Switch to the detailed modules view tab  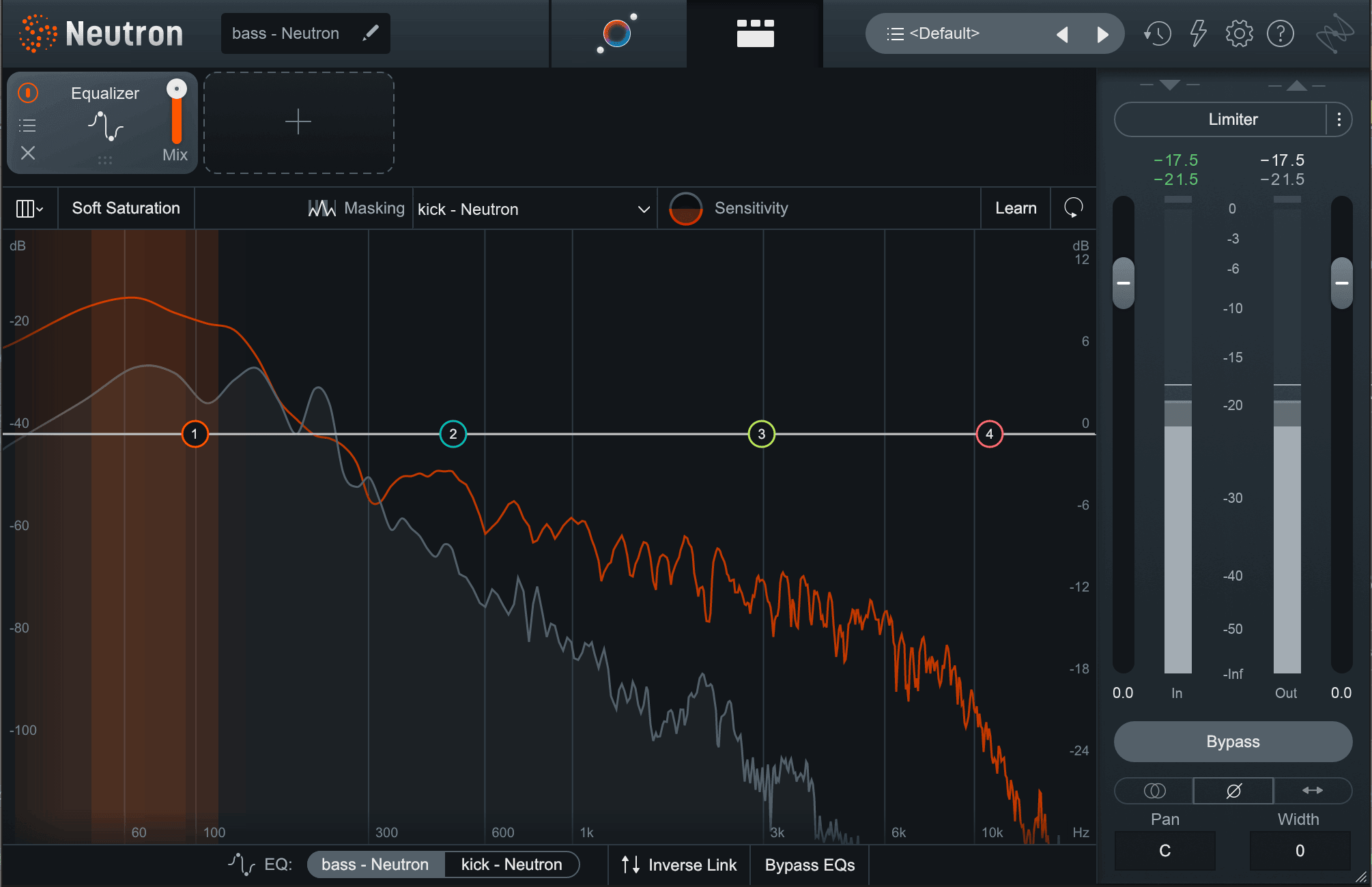[x=755, y=33]
